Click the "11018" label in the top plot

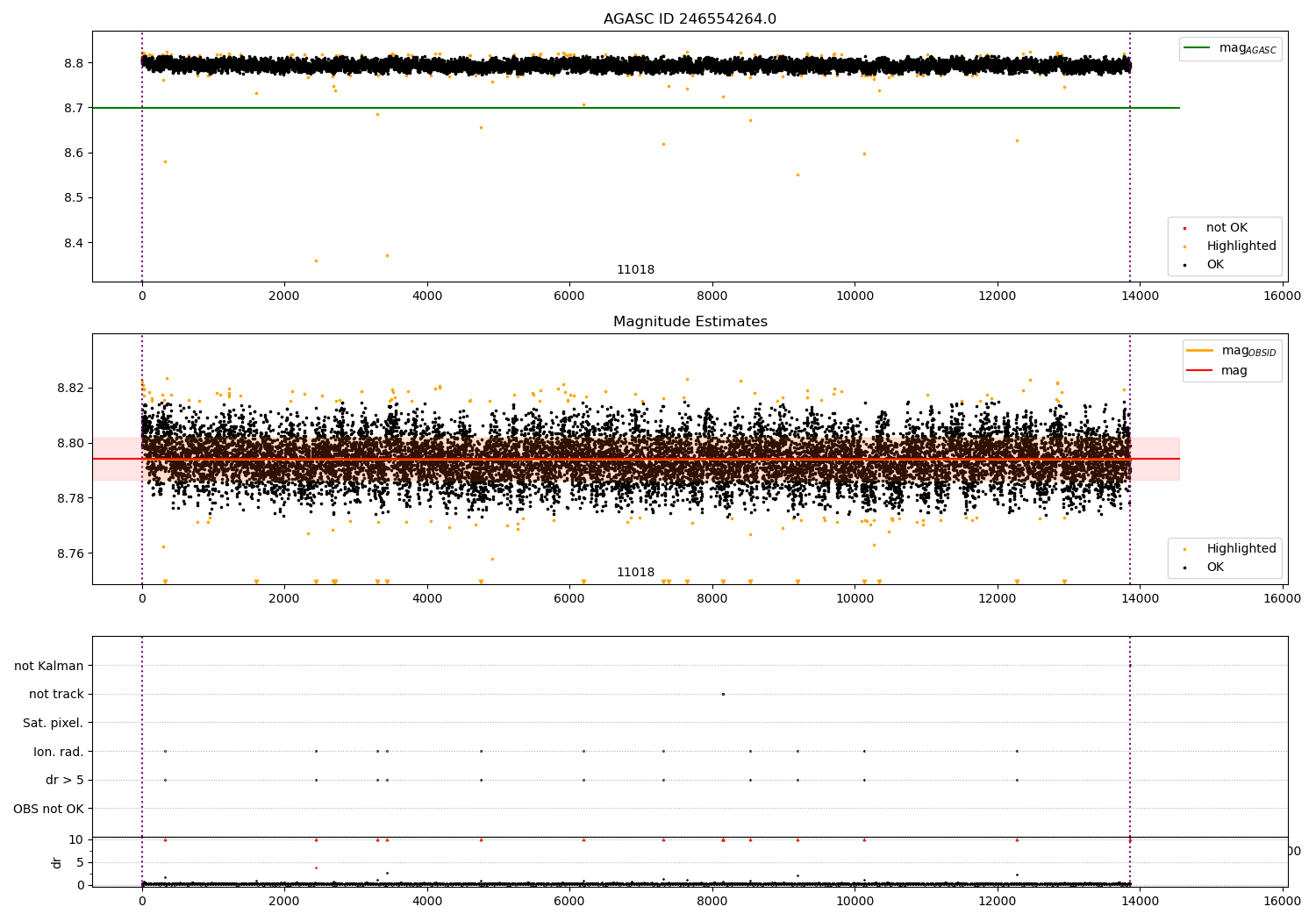[x=635, y=270]
